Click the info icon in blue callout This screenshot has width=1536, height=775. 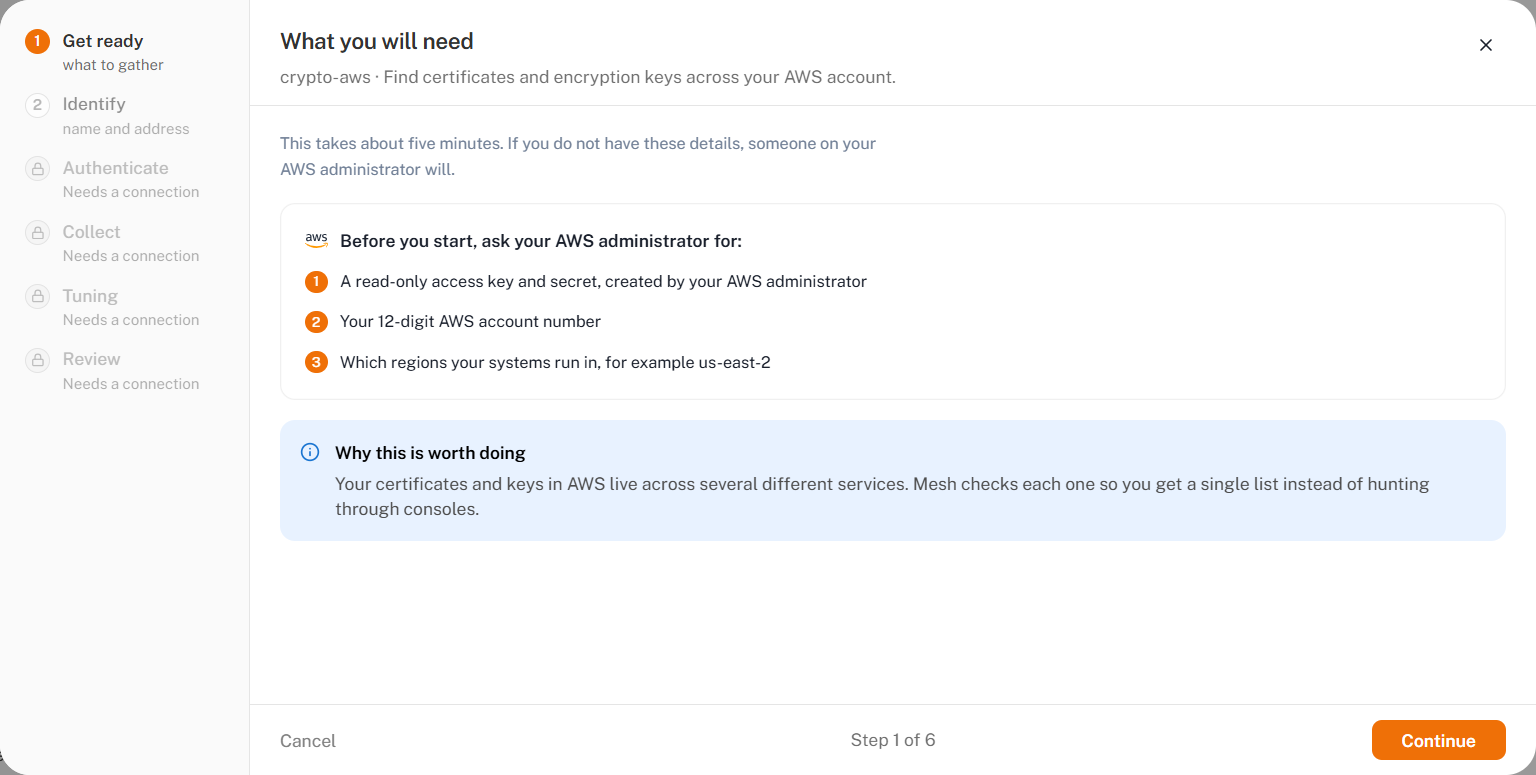tap(310, 452)
